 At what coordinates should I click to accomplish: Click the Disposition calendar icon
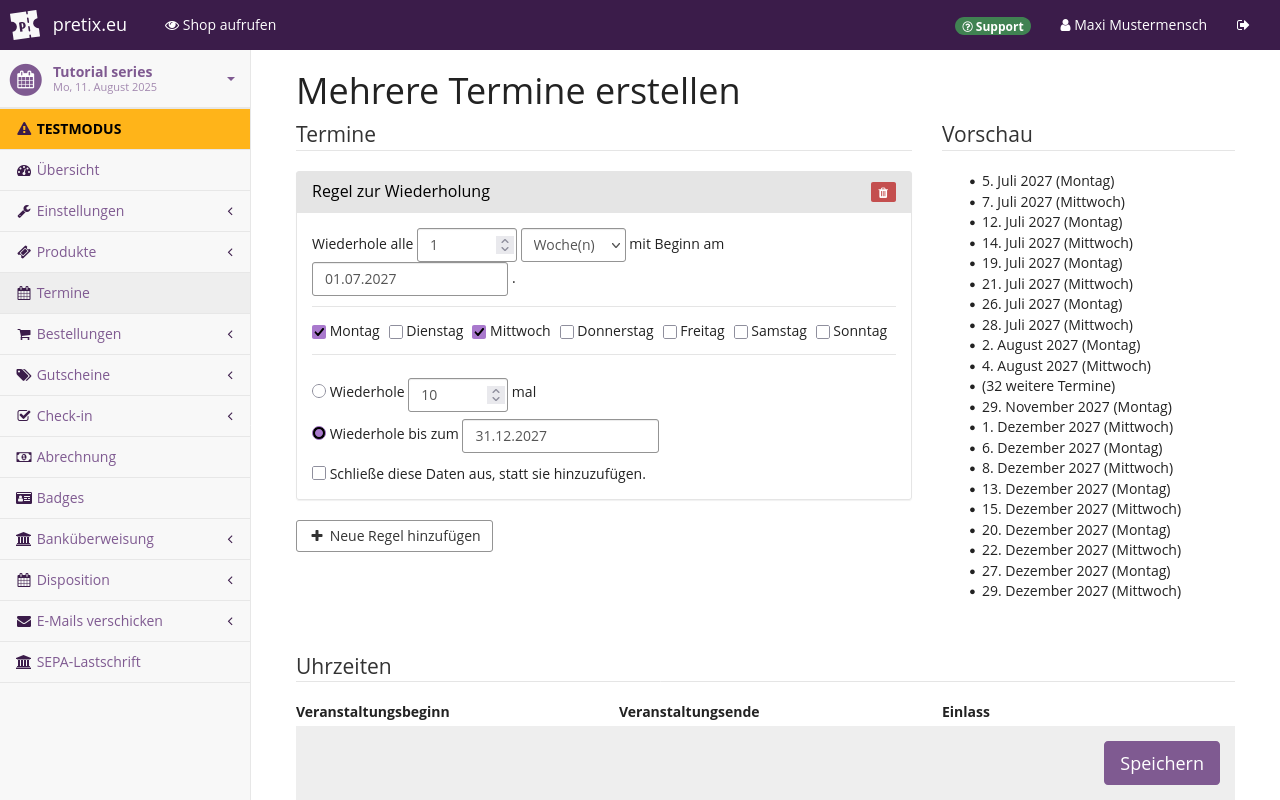tap(24, 580)
